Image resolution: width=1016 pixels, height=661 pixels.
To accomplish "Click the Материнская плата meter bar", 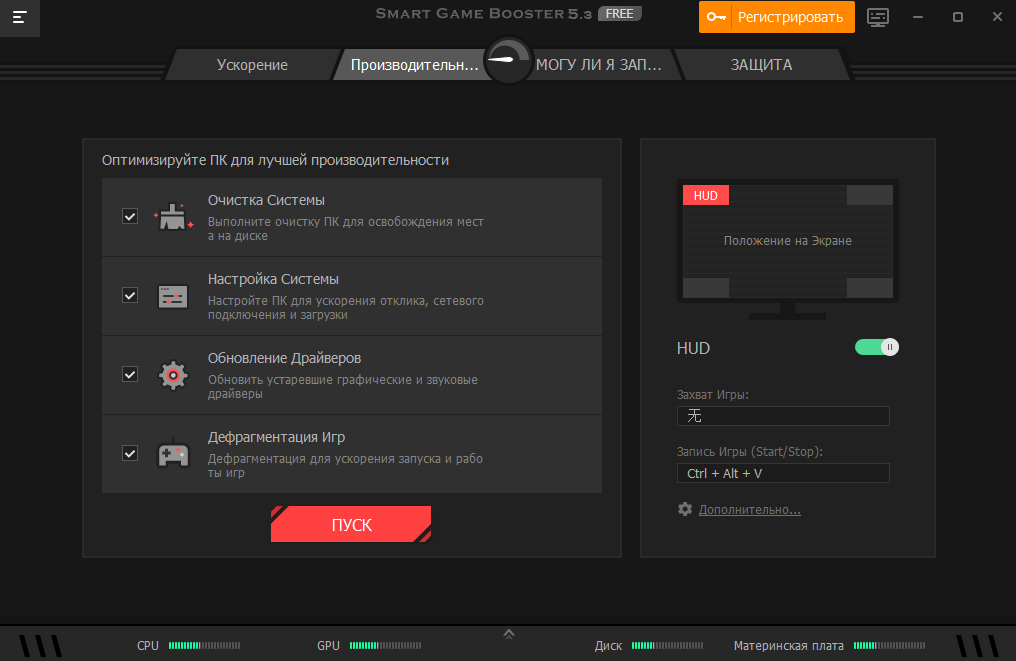I will (x=890, y=645).
